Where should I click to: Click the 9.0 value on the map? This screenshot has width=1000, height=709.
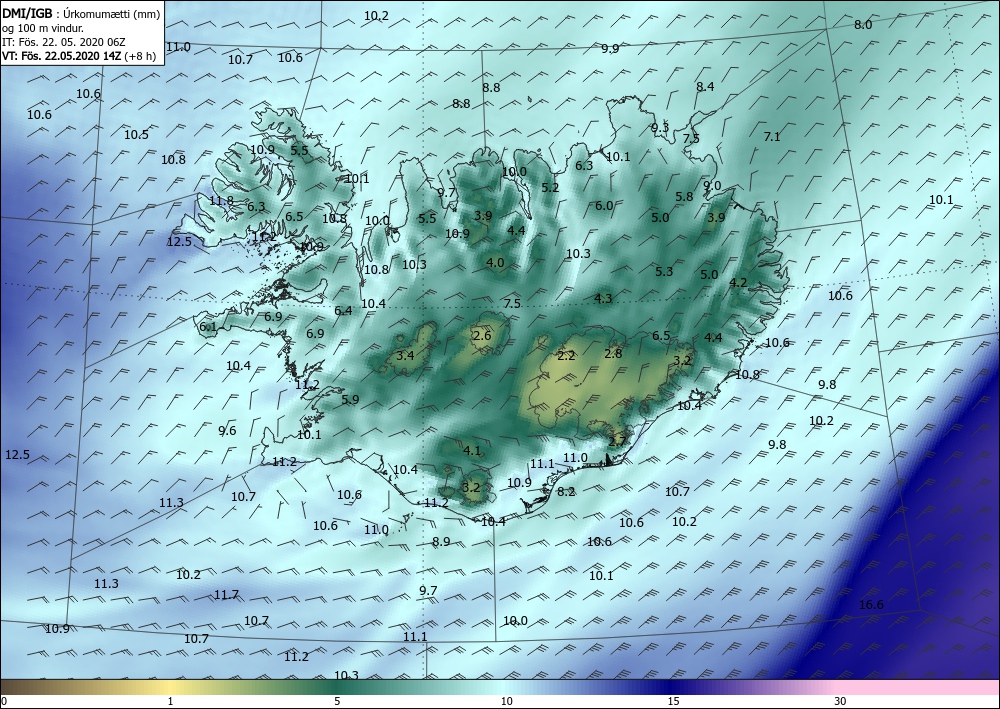tap(712, 186)
